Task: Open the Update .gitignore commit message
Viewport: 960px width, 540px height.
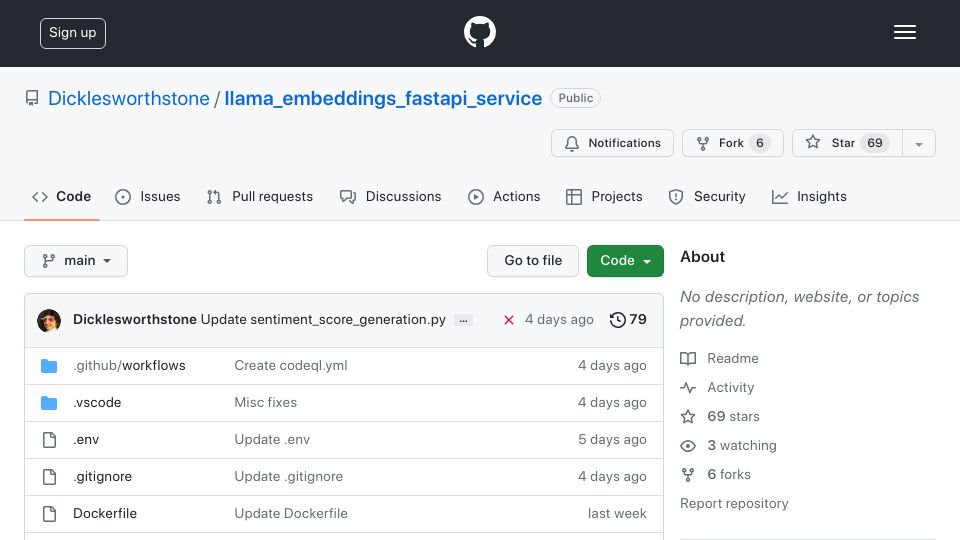Action: (289, 477)
